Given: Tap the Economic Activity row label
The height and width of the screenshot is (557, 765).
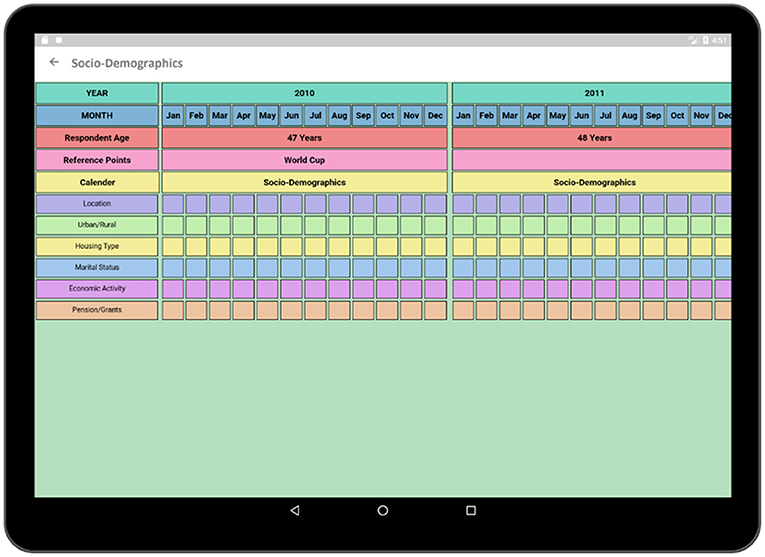Looking at the screenshot, I should point(97,289).
